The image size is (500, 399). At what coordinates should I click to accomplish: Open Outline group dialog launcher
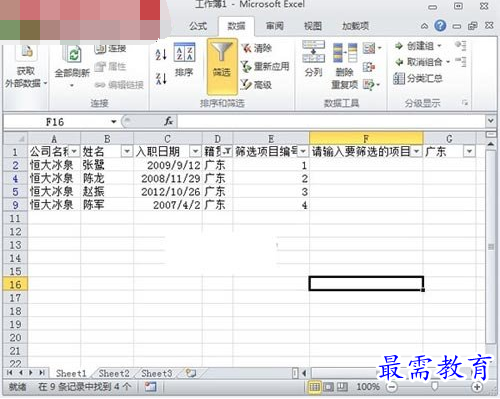[x=465, y=103]
